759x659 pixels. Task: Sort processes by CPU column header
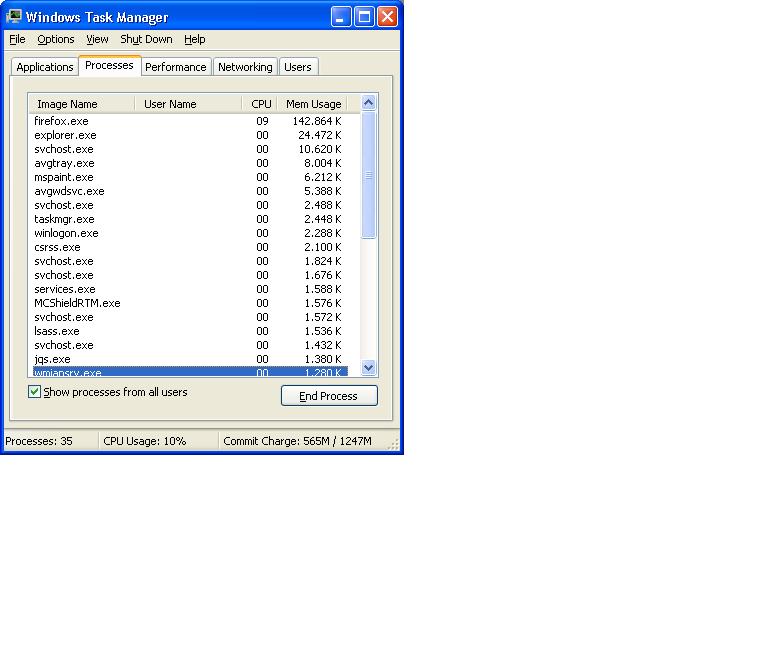pos(259,104)
